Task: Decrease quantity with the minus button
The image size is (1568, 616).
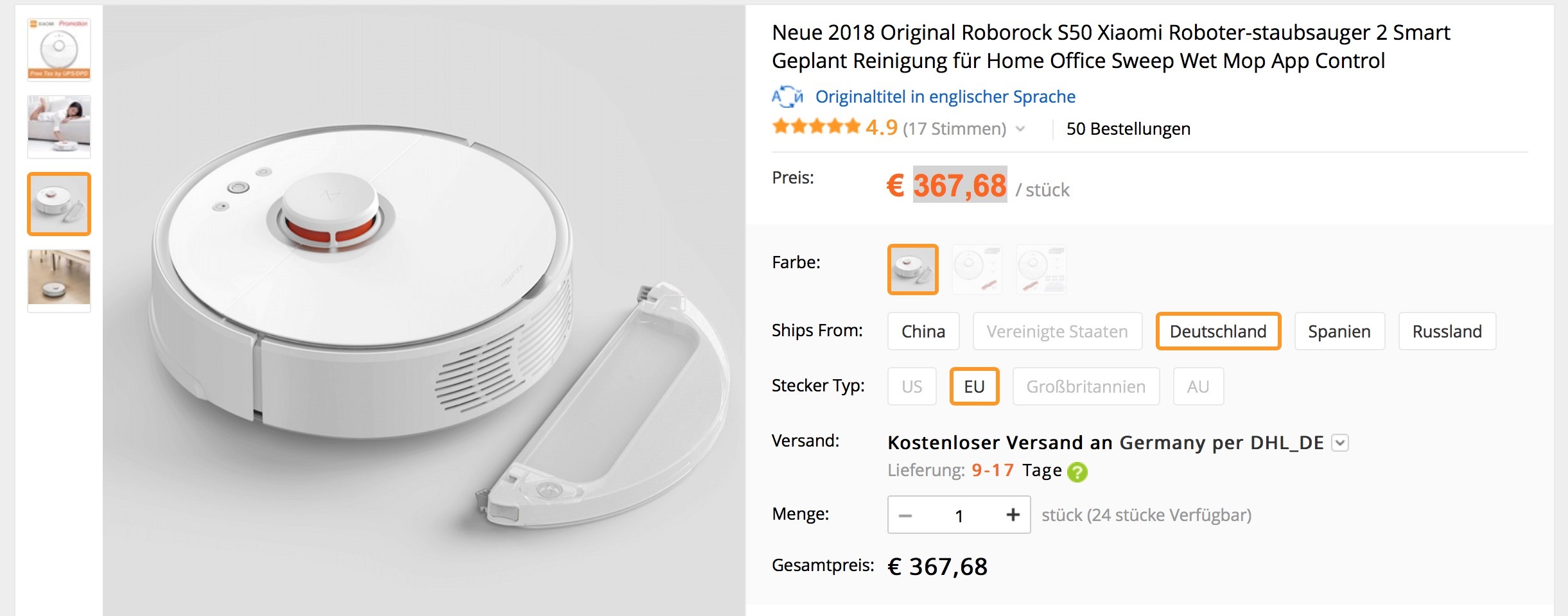Action: [905, 515]
